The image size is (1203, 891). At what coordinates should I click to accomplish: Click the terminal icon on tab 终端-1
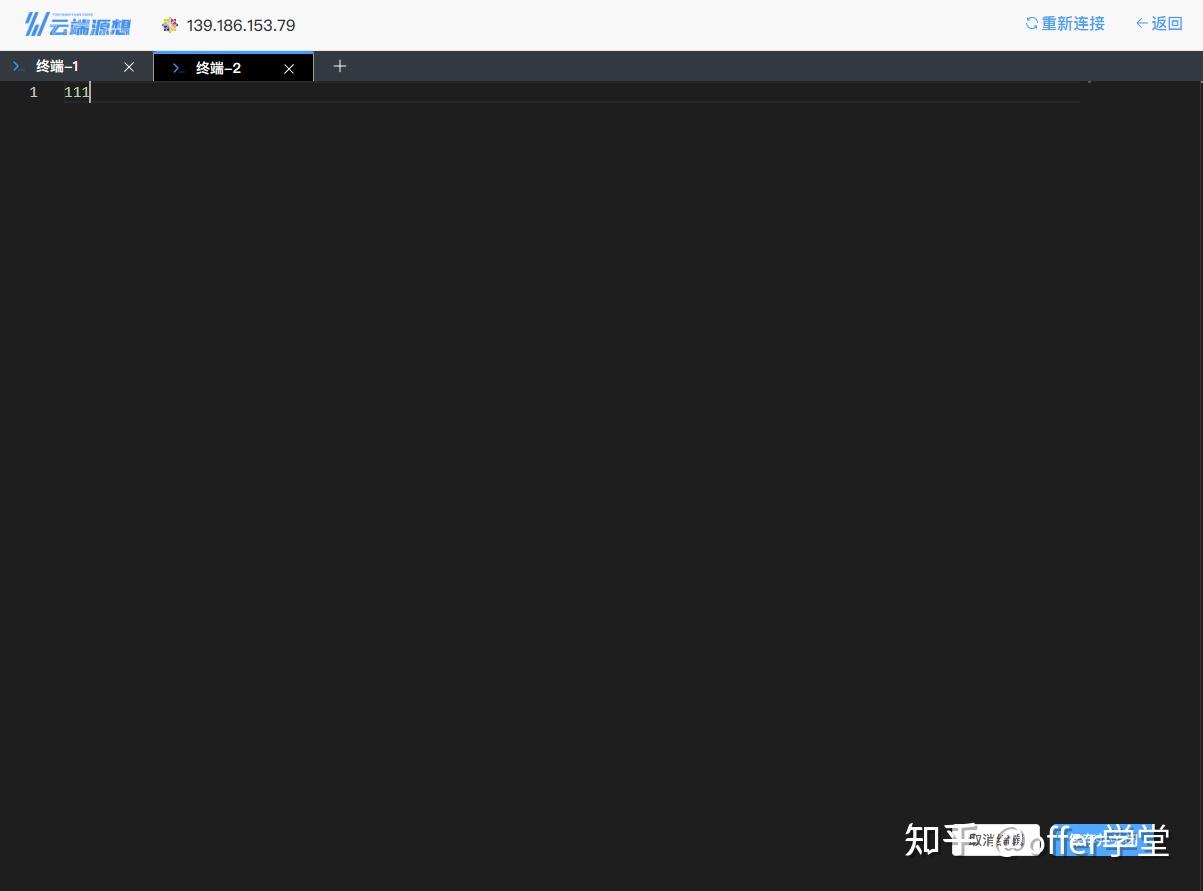[x=17, y=66]
